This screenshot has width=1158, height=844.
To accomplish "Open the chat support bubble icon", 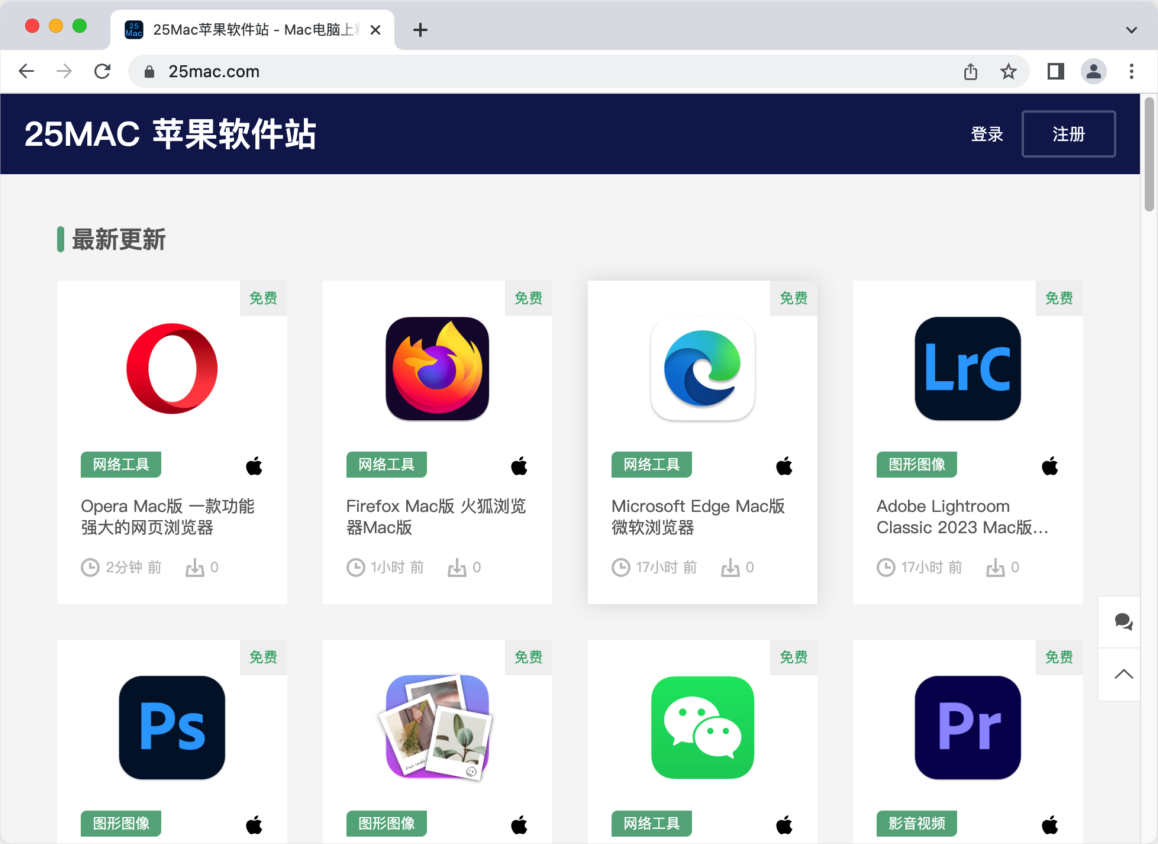I will pos(1123,622).
